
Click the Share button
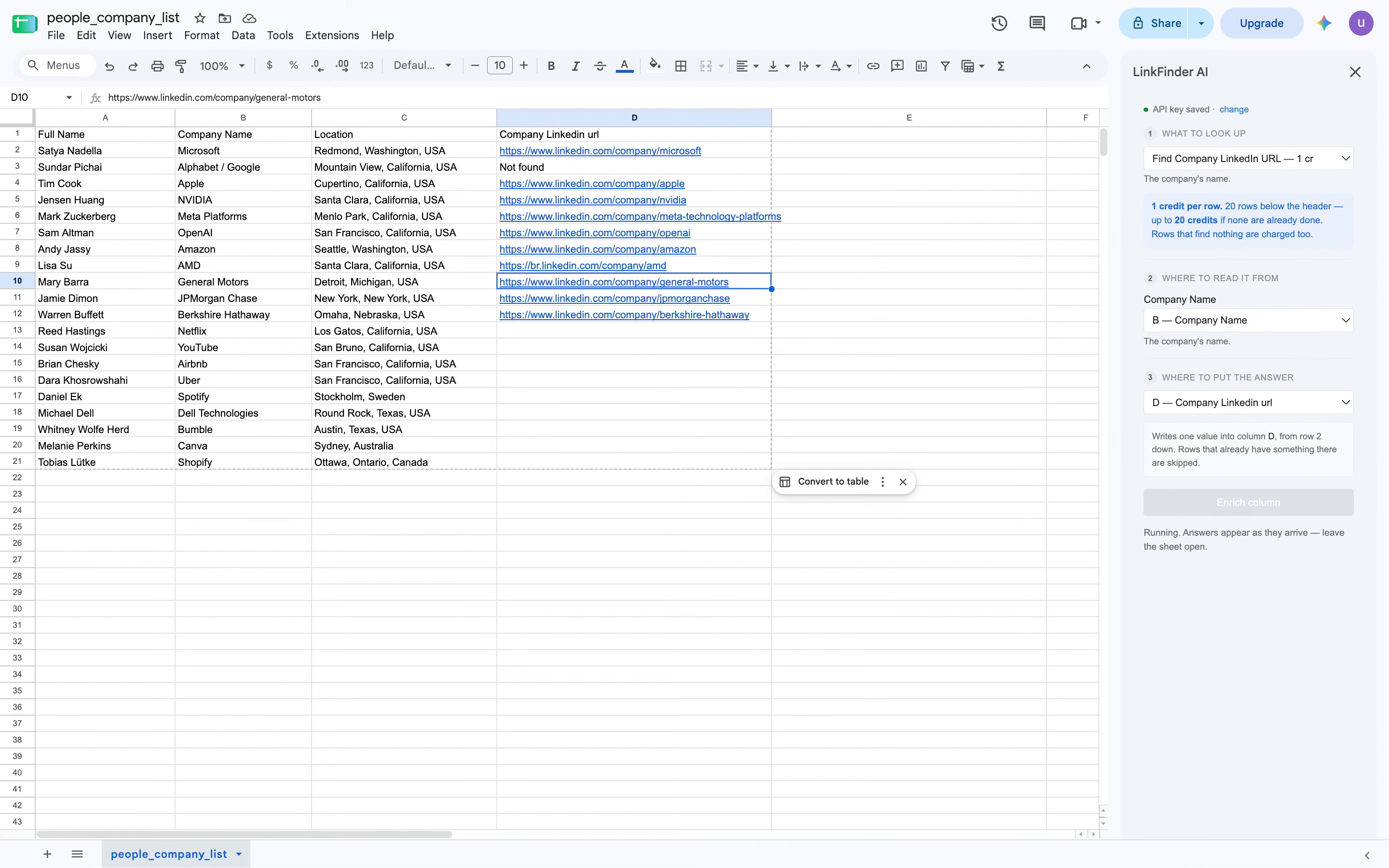click(x=1154, y=23)
